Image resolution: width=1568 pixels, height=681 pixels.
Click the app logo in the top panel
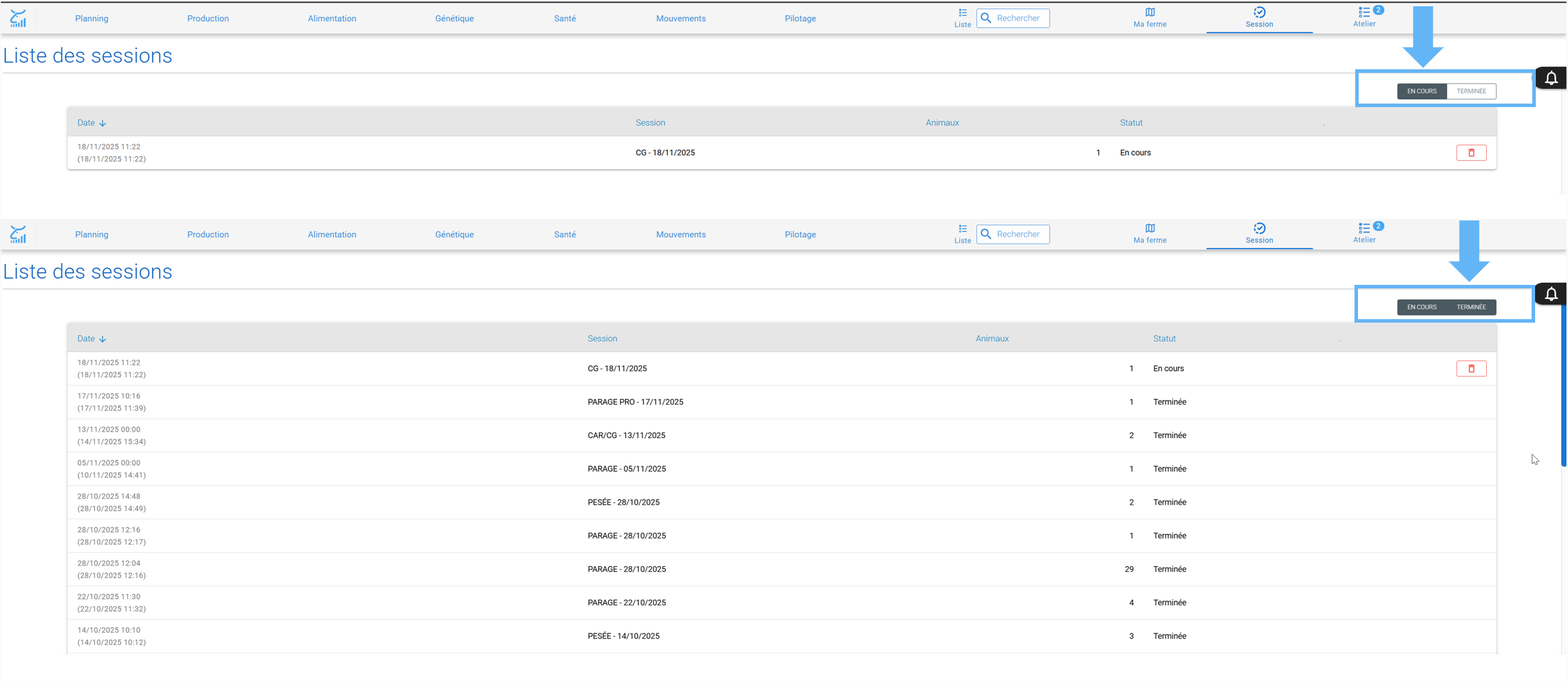click(x=18, y=18)
